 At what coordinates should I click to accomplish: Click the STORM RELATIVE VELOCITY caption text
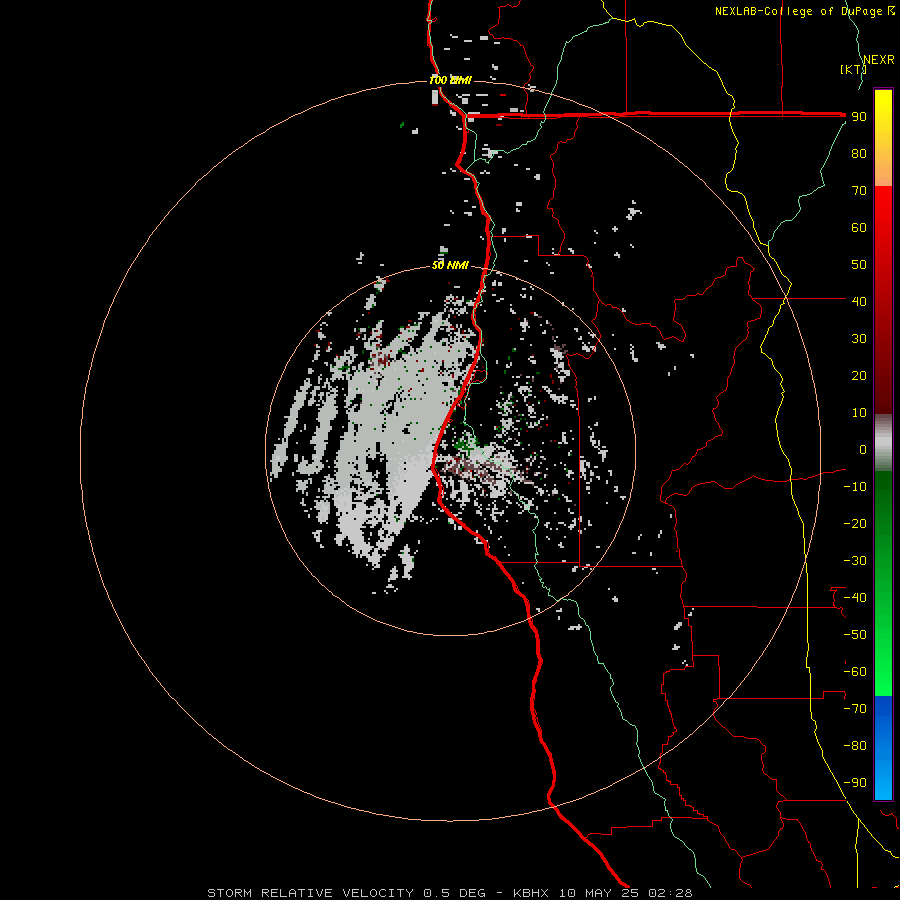click(310, 893)
